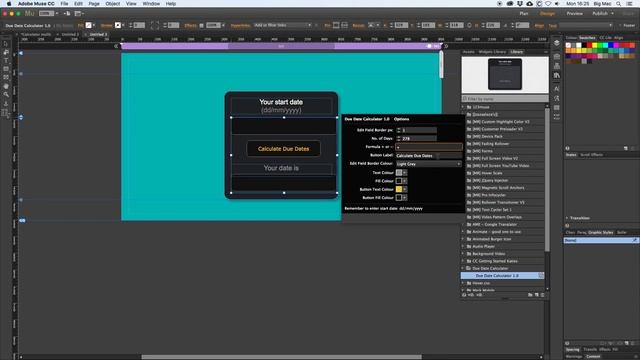
Task: Click the library list vertical scrollbar
Action: pyautogui.click(x=547, y=180)
